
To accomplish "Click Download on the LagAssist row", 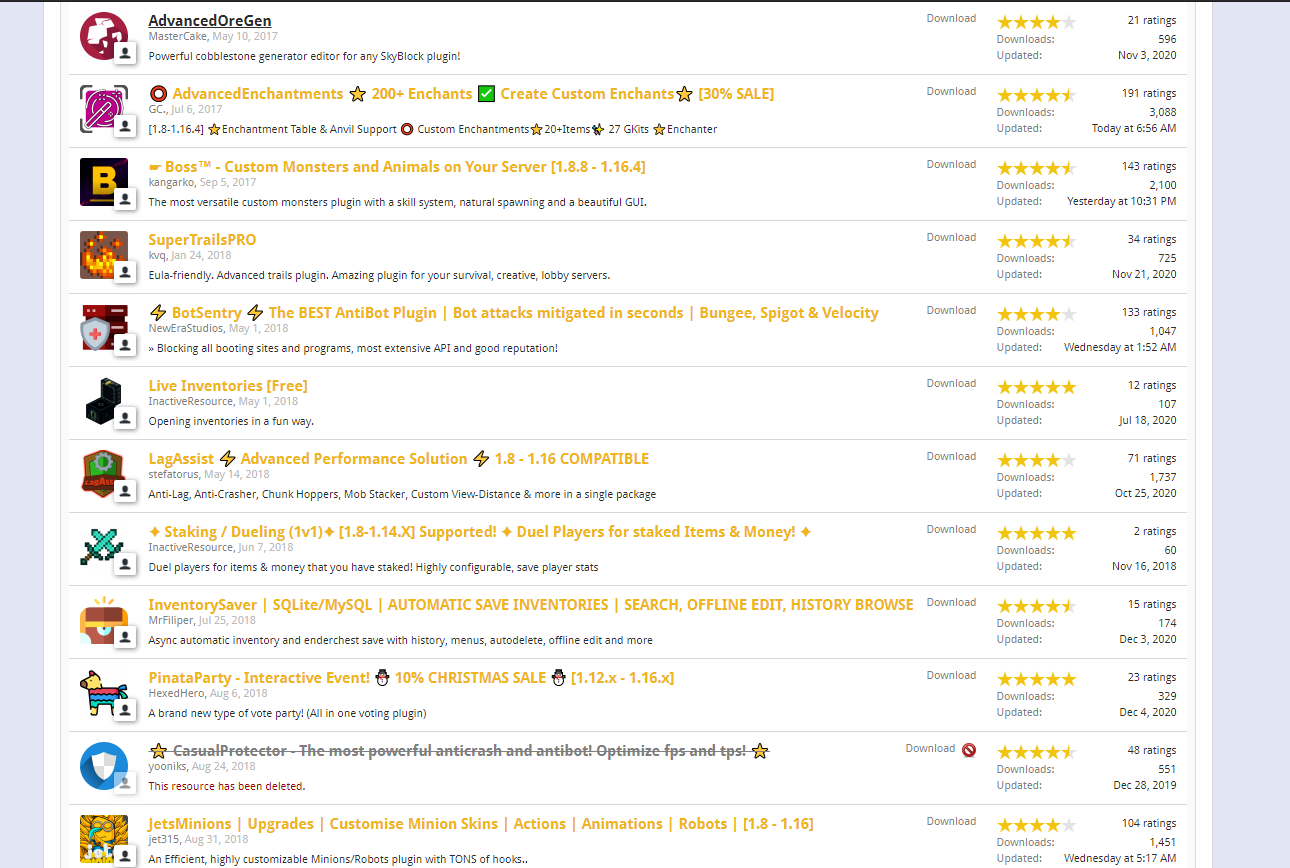I will coord(951,456).
